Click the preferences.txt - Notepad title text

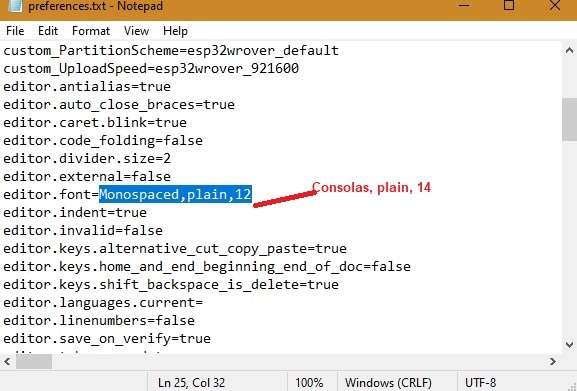point(96,6)
